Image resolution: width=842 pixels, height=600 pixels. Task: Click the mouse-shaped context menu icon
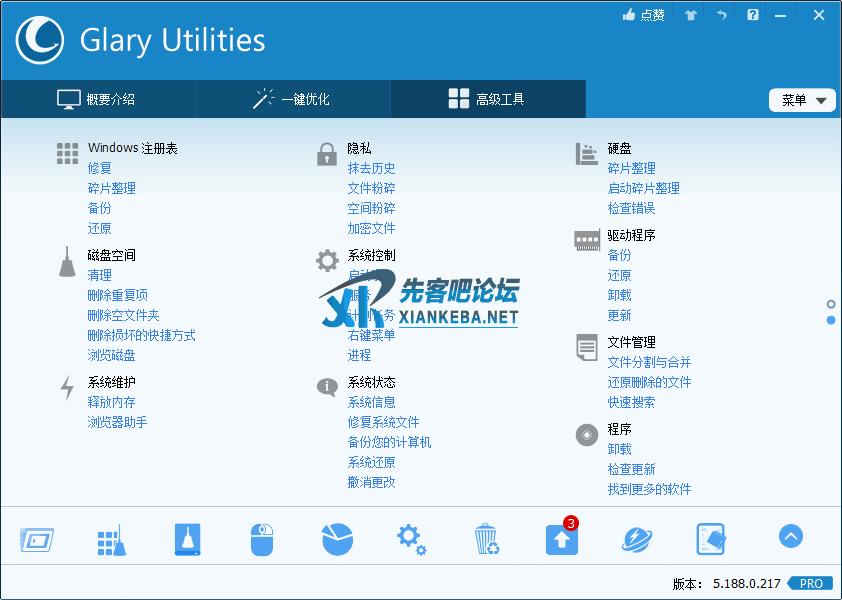click(x=261, y=540)
